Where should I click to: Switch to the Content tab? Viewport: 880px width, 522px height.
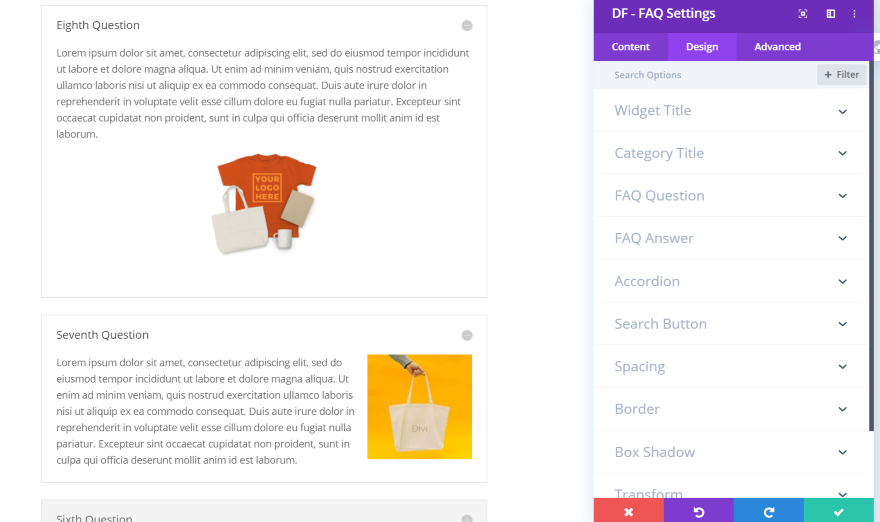tap(631, 47)
